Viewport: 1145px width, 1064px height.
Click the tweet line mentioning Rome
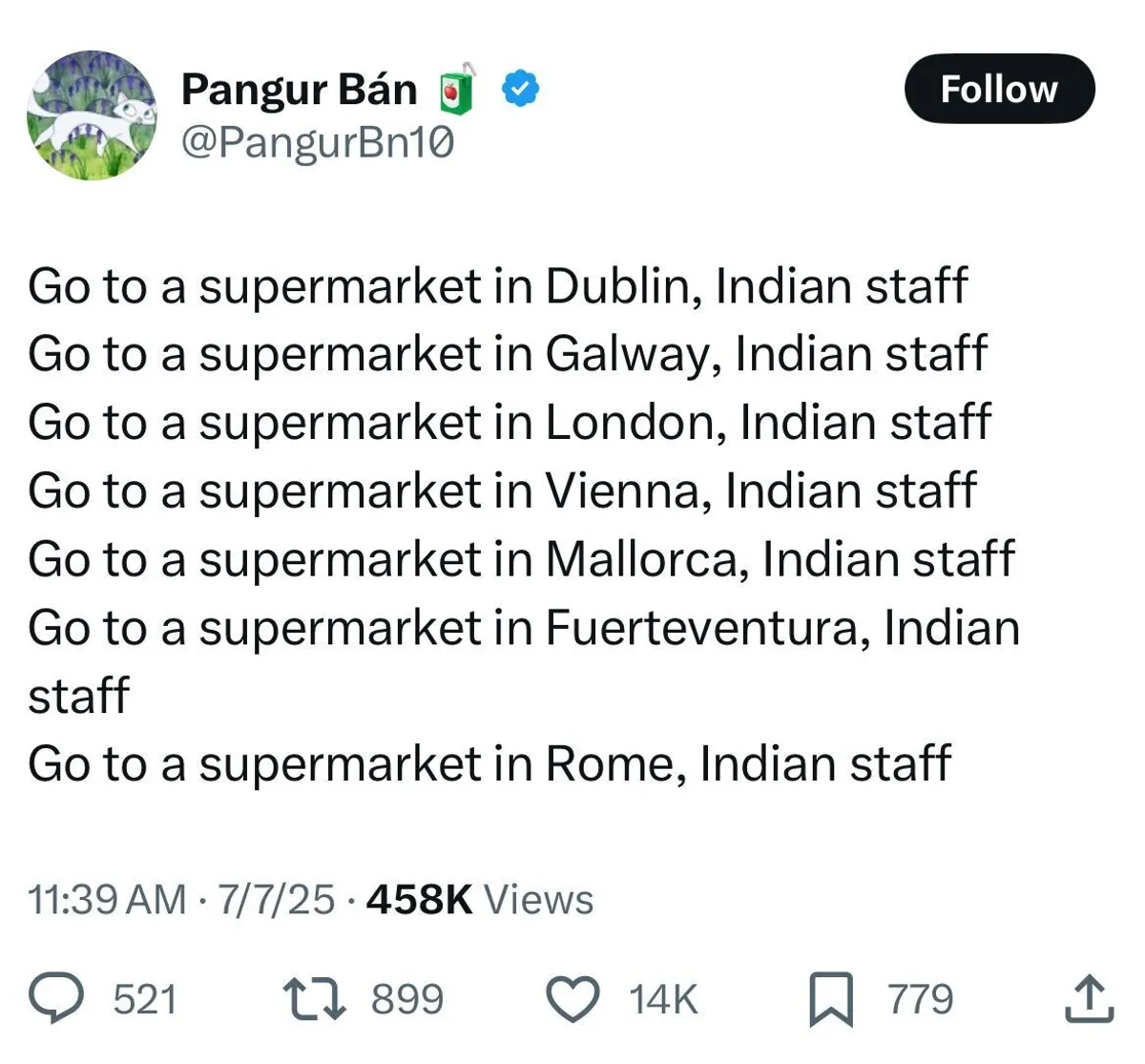click(489, 763)
